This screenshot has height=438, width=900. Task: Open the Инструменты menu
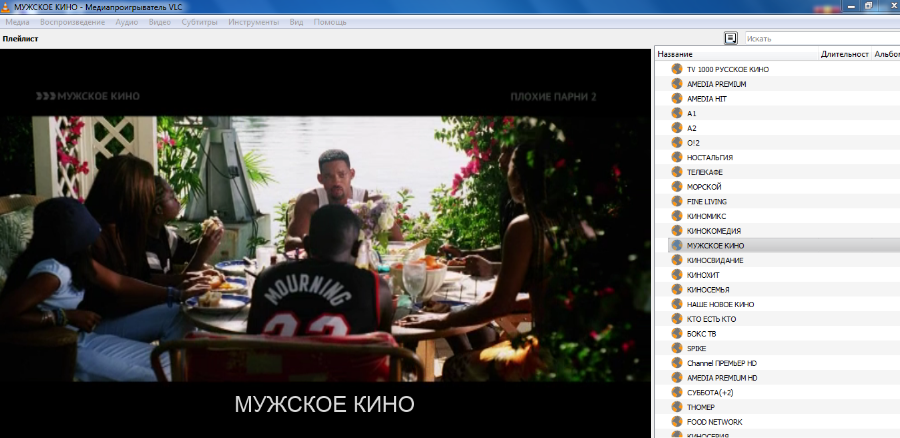pos(254,22)
